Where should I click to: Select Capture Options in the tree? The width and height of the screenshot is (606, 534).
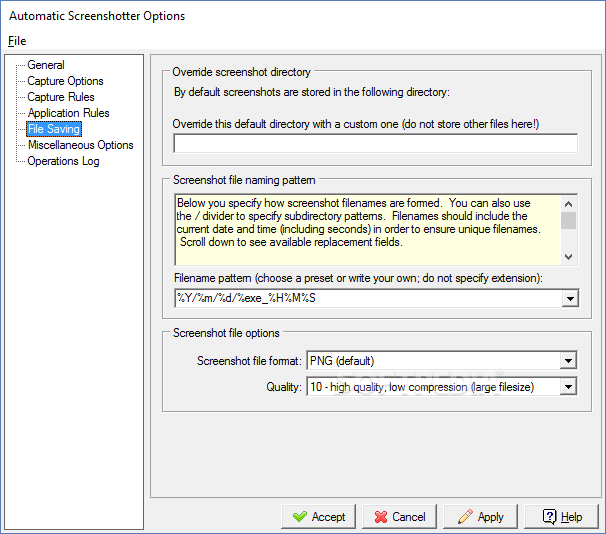65,81
